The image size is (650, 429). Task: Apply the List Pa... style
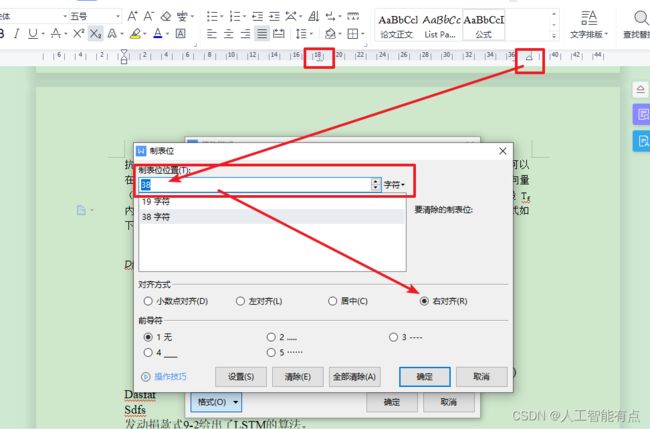(440, 26)
